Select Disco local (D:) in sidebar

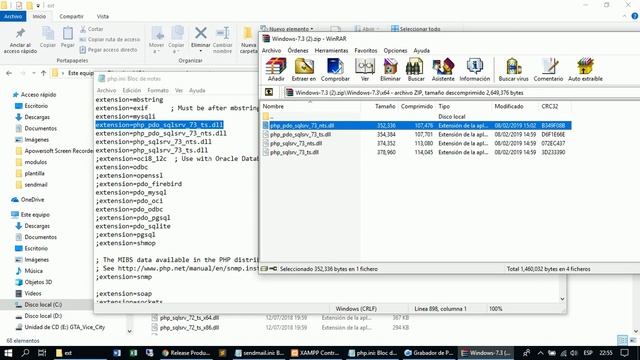[x=43, y=316]
